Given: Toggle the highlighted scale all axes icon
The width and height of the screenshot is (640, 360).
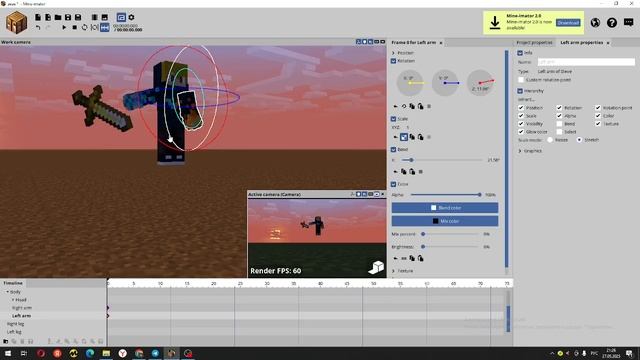Looking at the screenshot, I should 404,137.
